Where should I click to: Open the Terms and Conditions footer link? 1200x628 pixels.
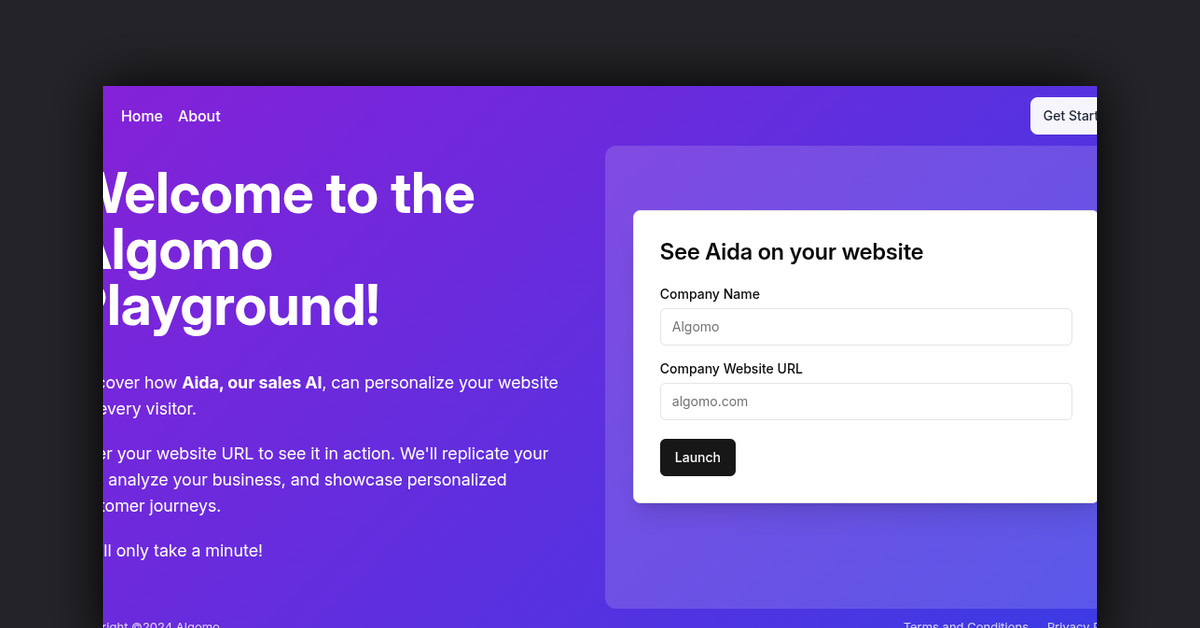(965, 625)
